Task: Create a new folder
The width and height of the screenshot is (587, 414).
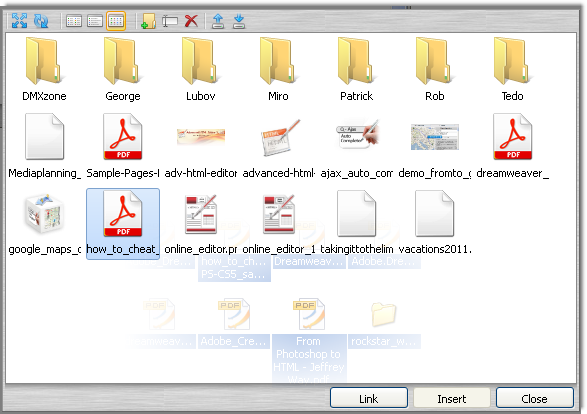Action: click(148, 21)
